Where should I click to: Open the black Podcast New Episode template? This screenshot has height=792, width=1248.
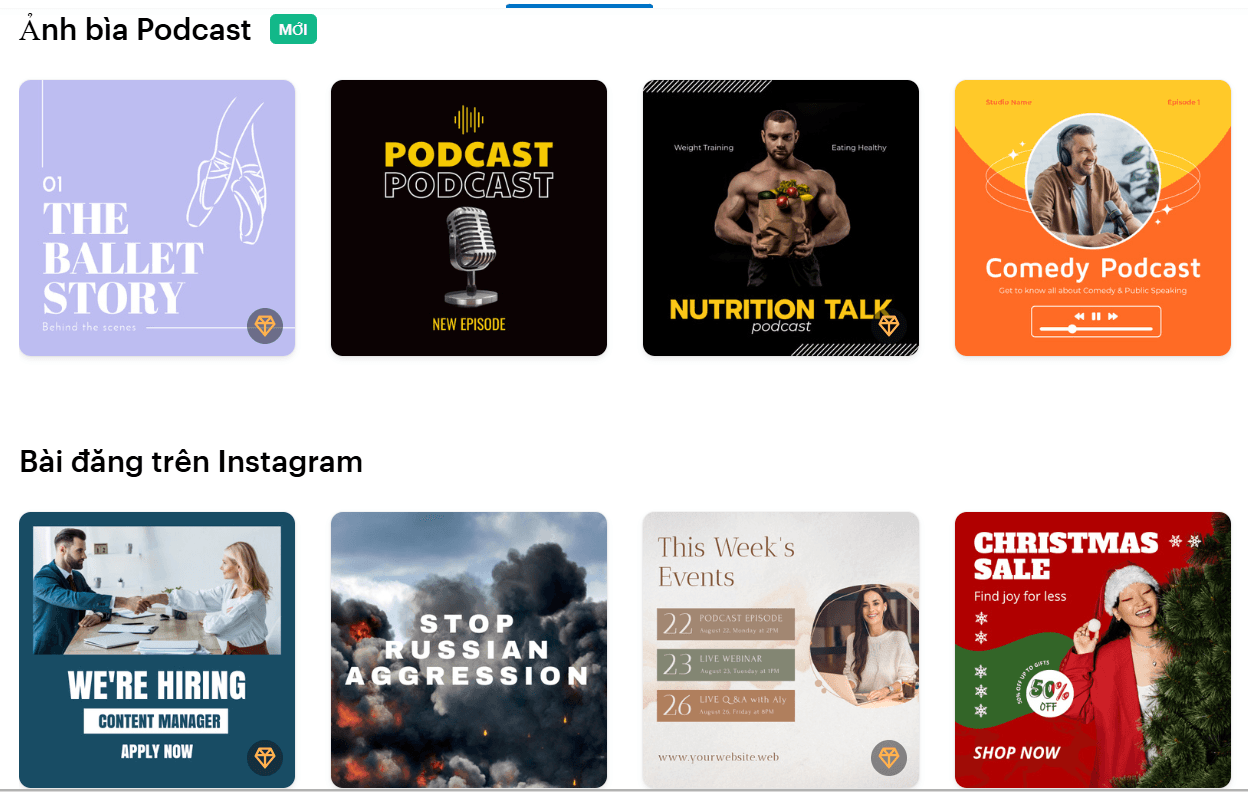(469, 218)
